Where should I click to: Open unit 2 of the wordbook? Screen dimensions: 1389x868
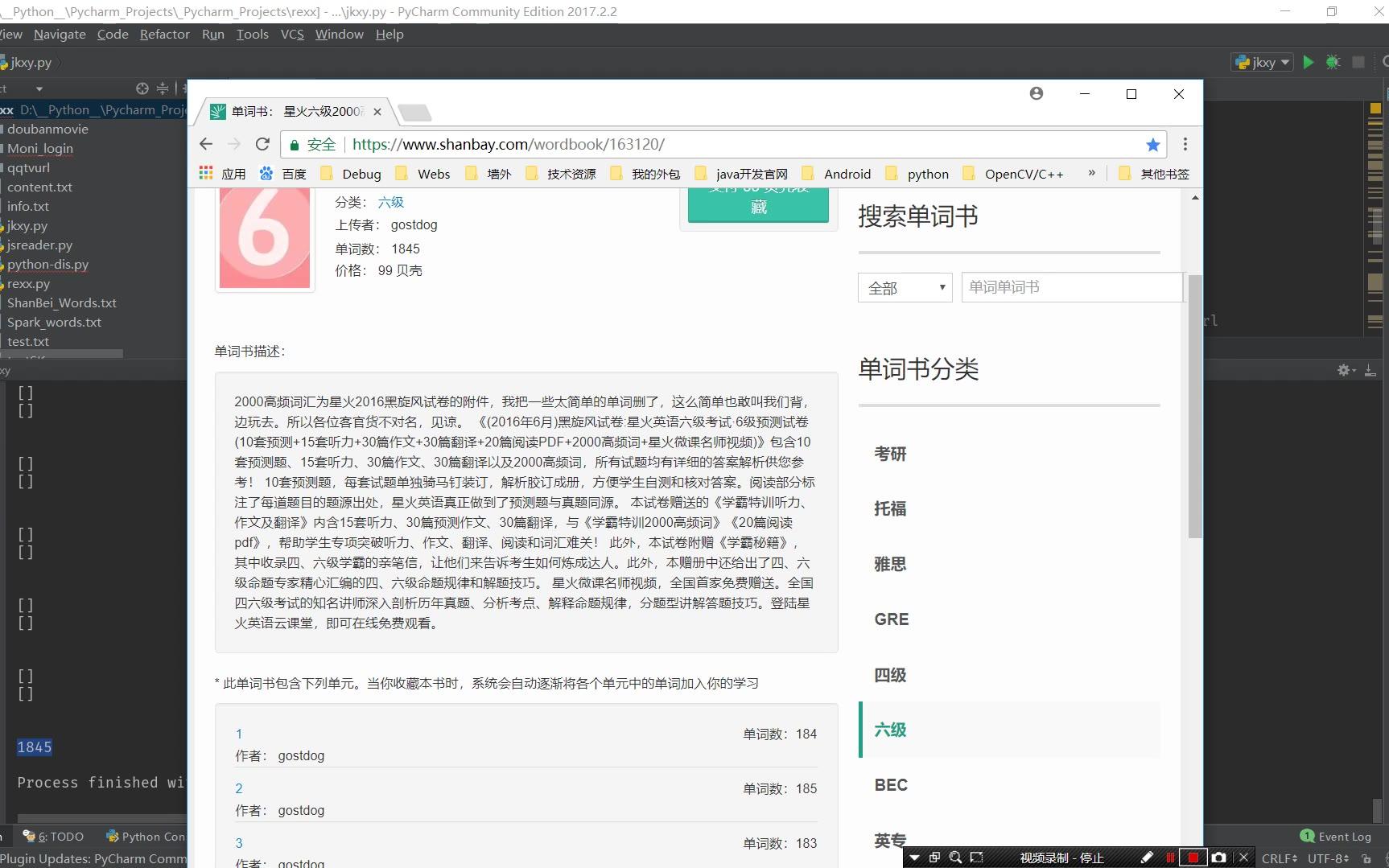pos(239,788)
